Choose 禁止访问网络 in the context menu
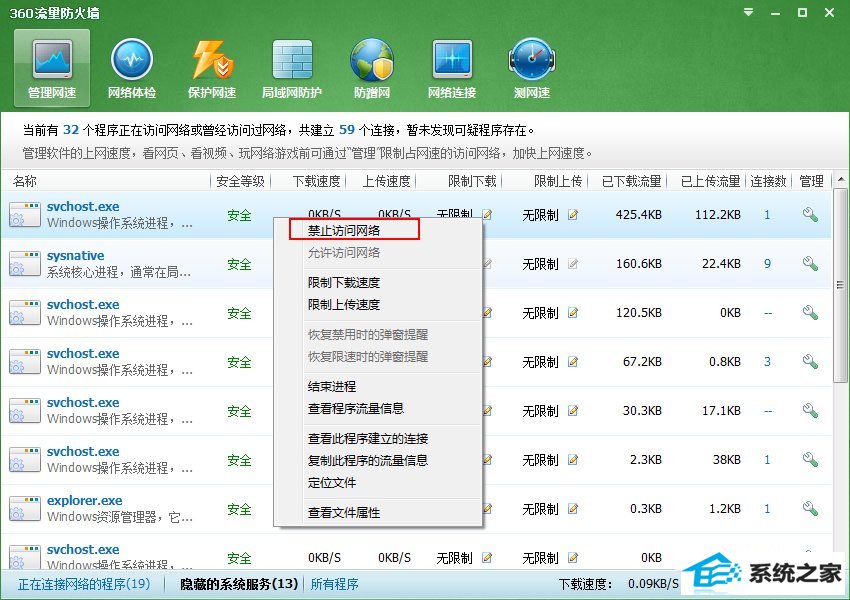The image size is (850, 600). 344,230
